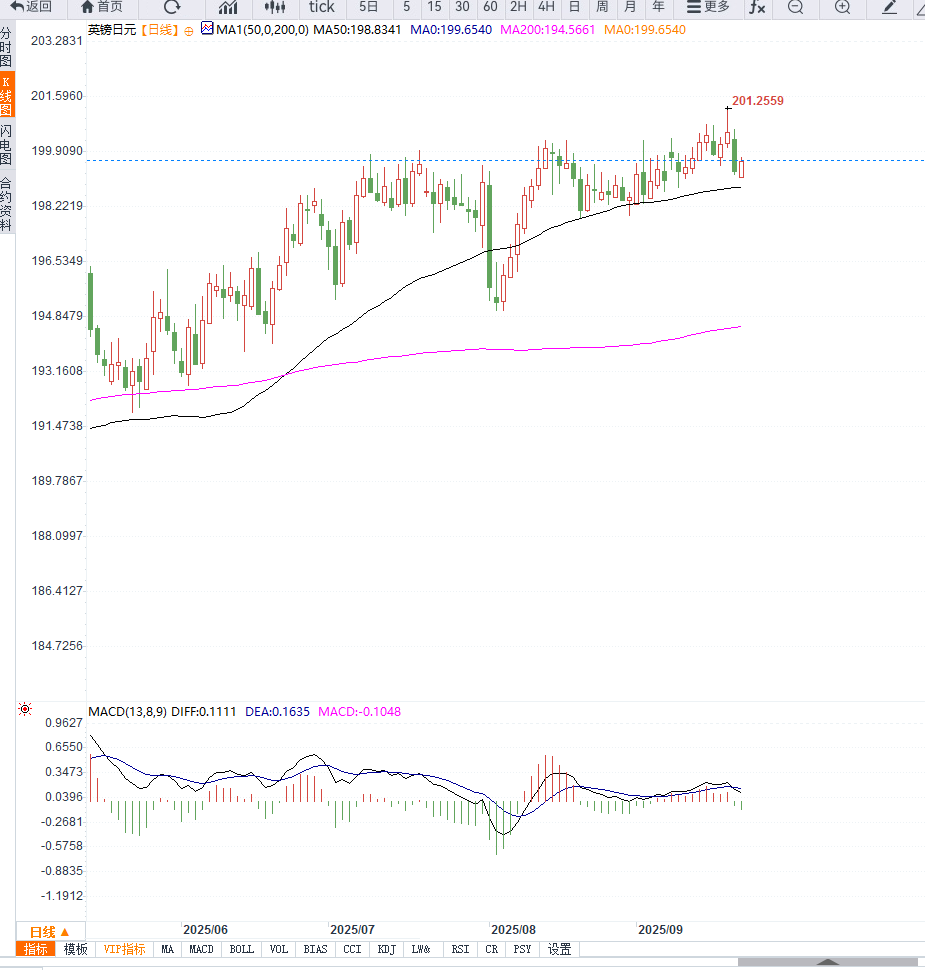Apply the MA indicator
Viewport: 925px width, 970px height.
pos(168,949)
